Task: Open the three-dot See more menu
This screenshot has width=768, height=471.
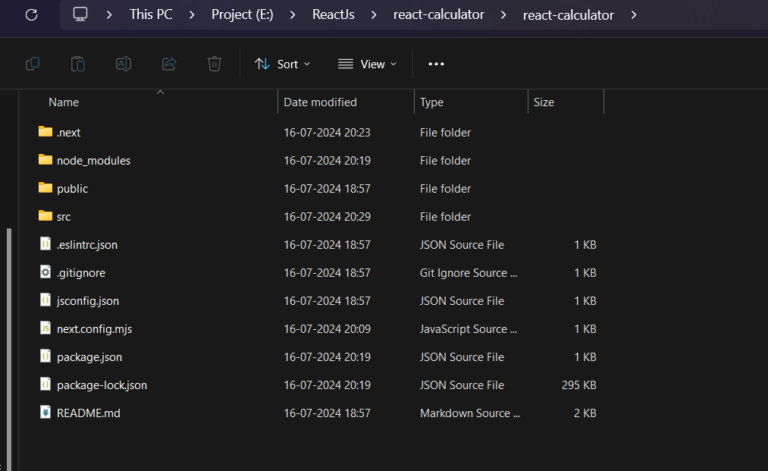Action: tap(436, 64)
